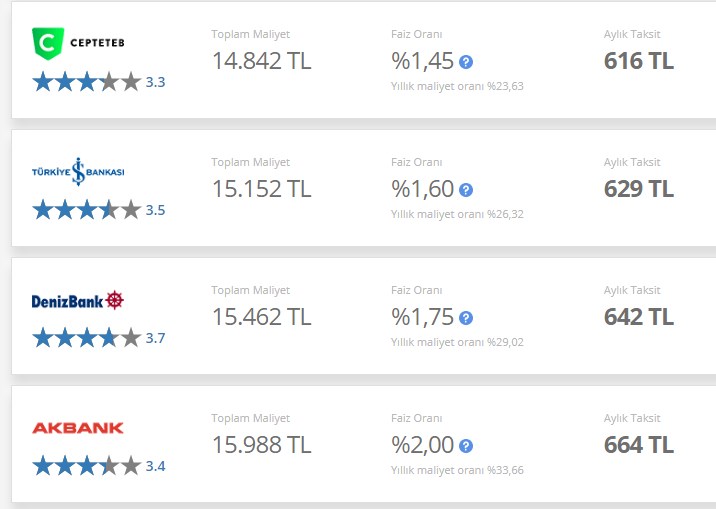This screenshot has width=716, height=509.
Task: Show help for the %1,45 interest rate
Action: tap(466, 62)
